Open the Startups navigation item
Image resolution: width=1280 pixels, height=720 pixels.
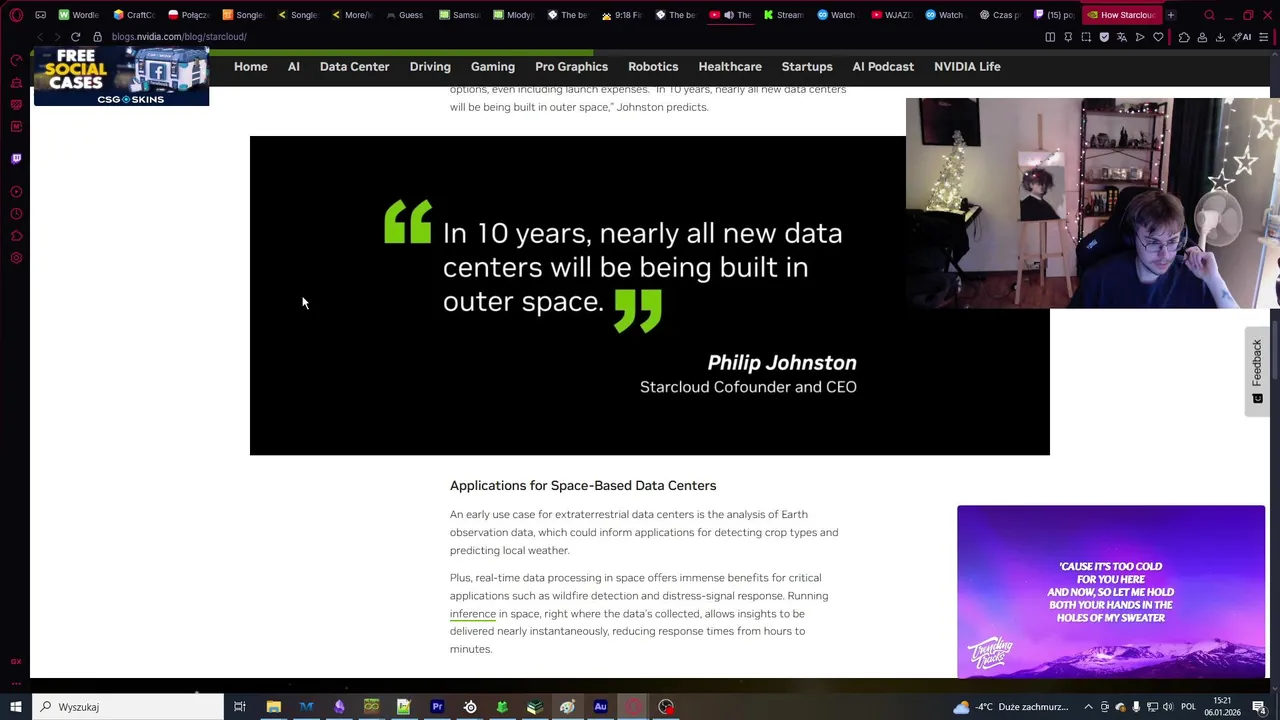[x=807, y=67]
